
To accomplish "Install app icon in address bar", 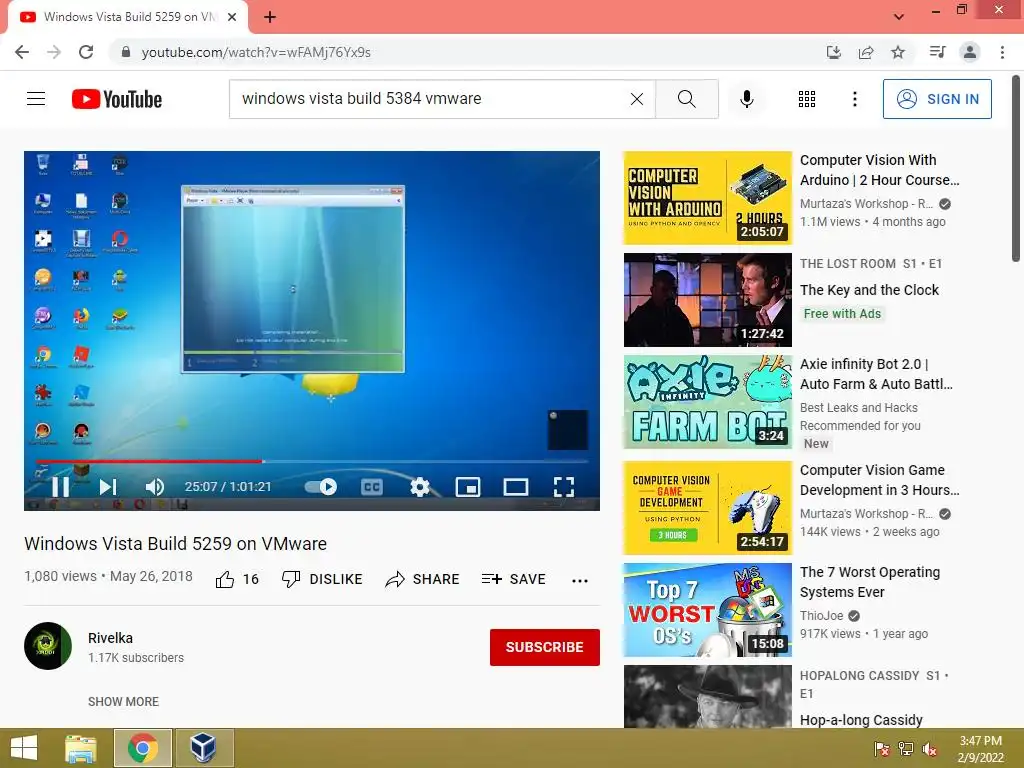I will [x=833, y=52].
